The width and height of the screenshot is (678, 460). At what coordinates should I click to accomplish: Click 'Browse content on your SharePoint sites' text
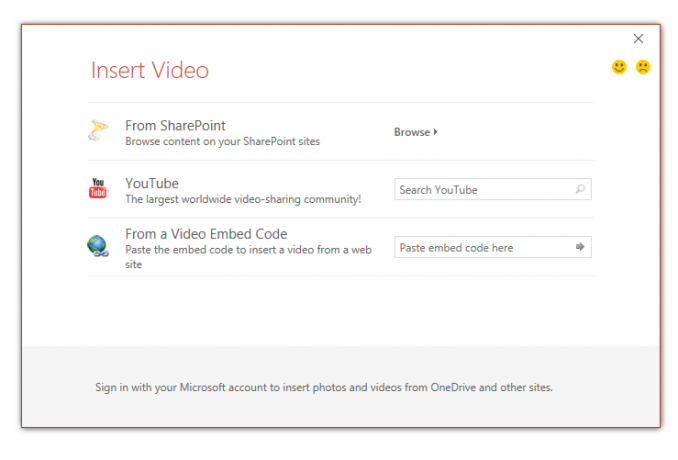pos(222,141)
